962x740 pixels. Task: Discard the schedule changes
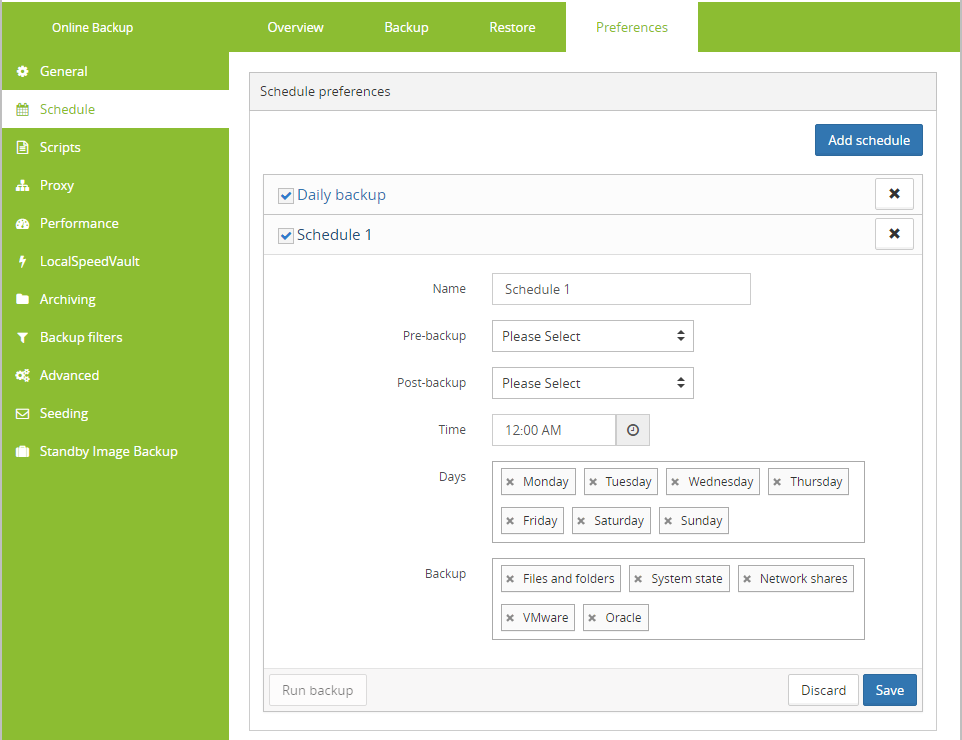pyautogui.click(x=823, y=690)
